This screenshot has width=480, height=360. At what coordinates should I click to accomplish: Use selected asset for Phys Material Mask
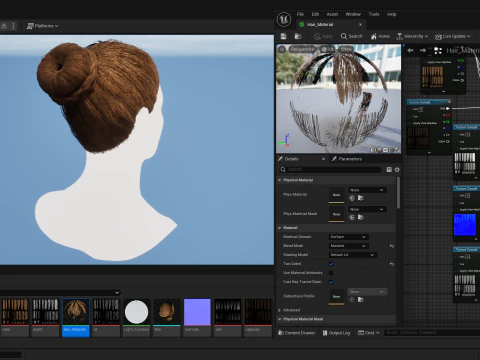[352, 217]
